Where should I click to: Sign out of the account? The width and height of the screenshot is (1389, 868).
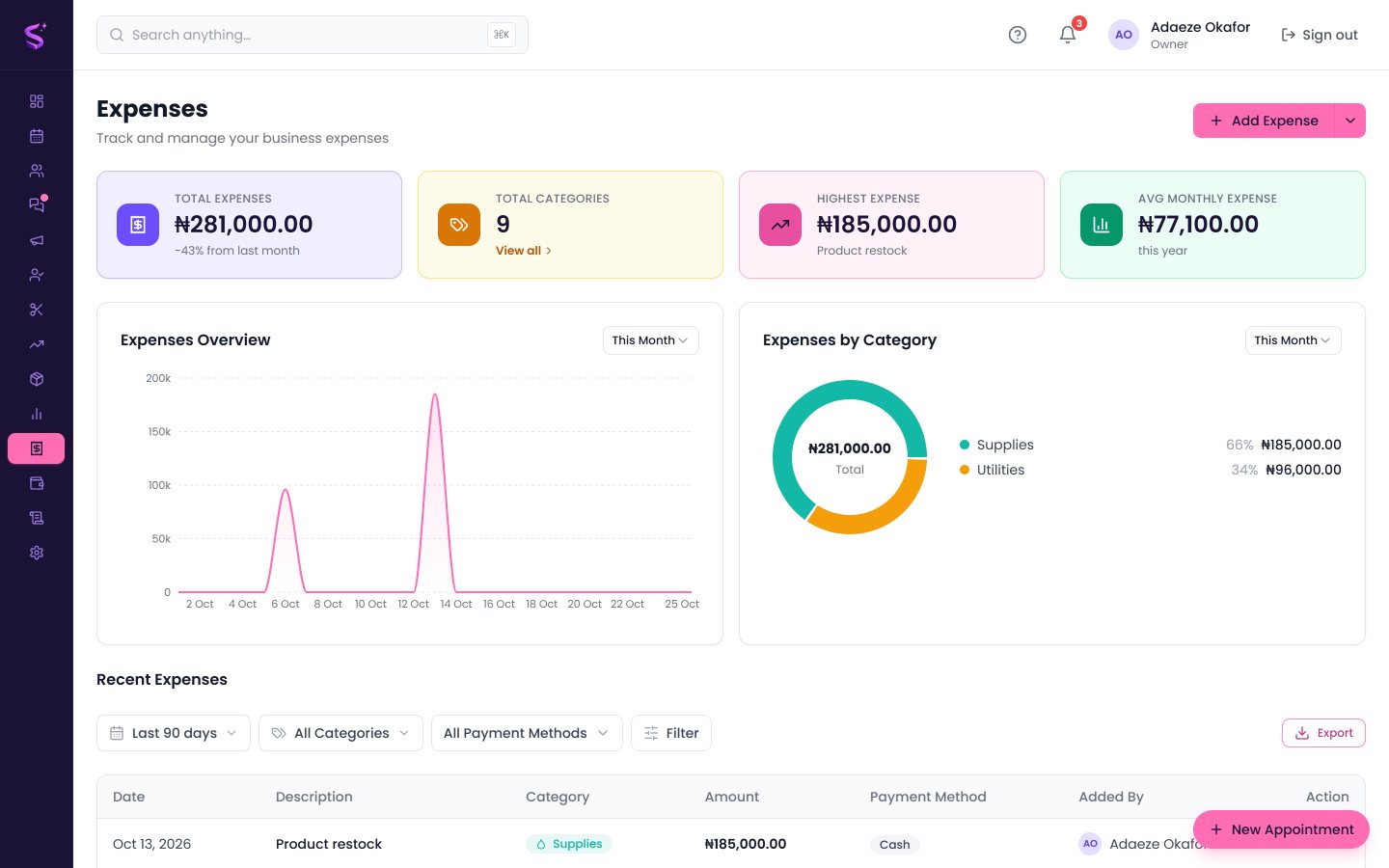click(x=1319, y=35)
